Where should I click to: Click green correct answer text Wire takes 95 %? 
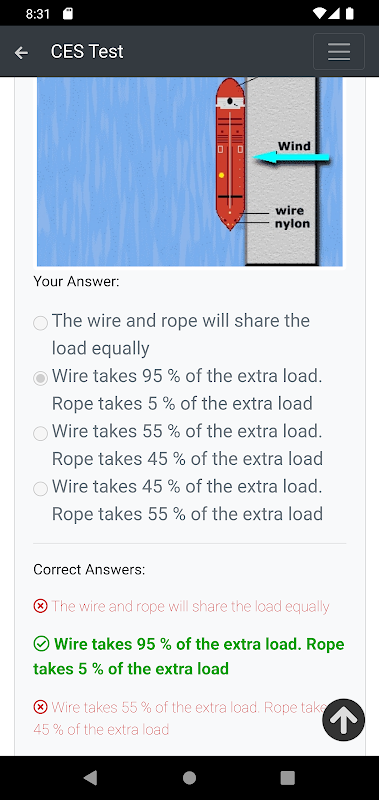pyautogui.click(x=189, y=656)
